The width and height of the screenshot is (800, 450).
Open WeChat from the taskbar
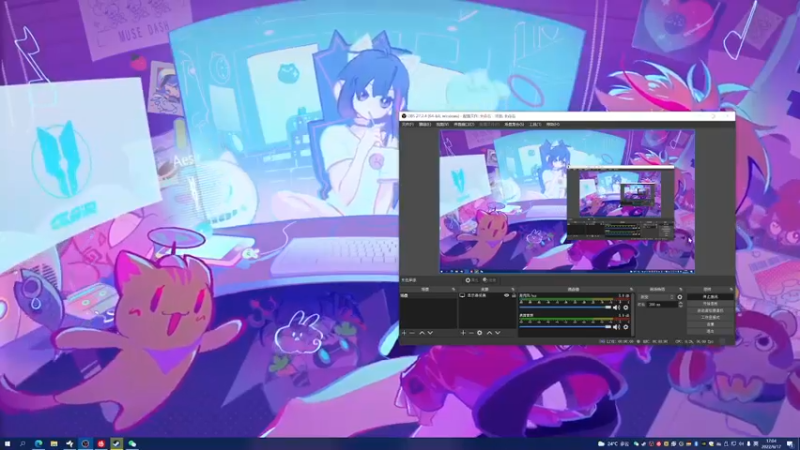click(x=132, y=444)
